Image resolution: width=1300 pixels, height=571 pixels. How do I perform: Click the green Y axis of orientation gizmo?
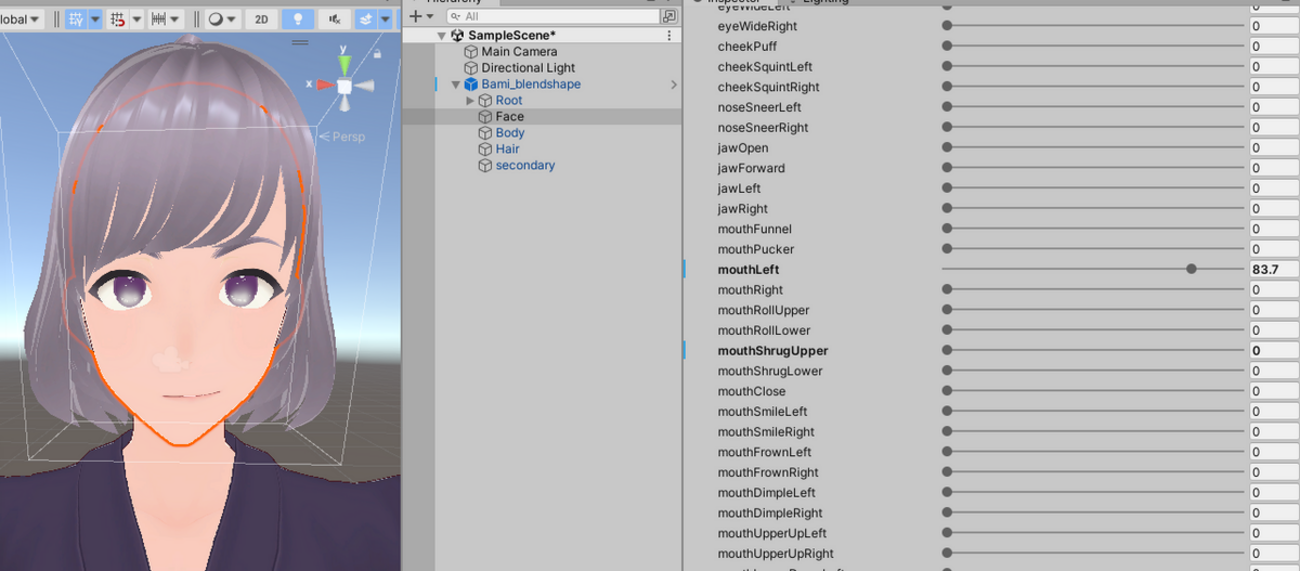(x=344, y=63)
